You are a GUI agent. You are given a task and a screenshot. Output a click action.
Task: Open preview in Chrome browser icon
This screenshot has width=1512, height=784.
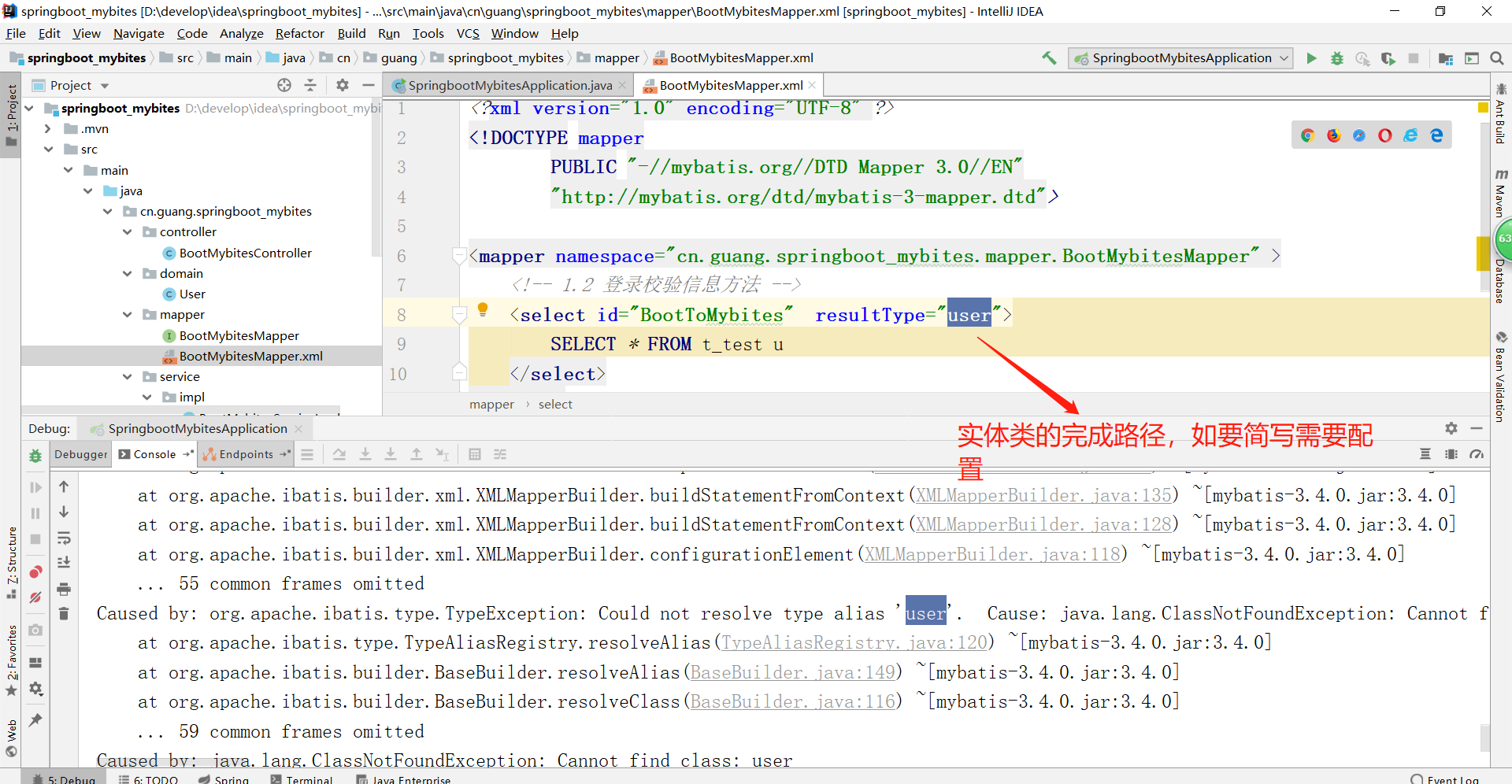pos(1308,135)
